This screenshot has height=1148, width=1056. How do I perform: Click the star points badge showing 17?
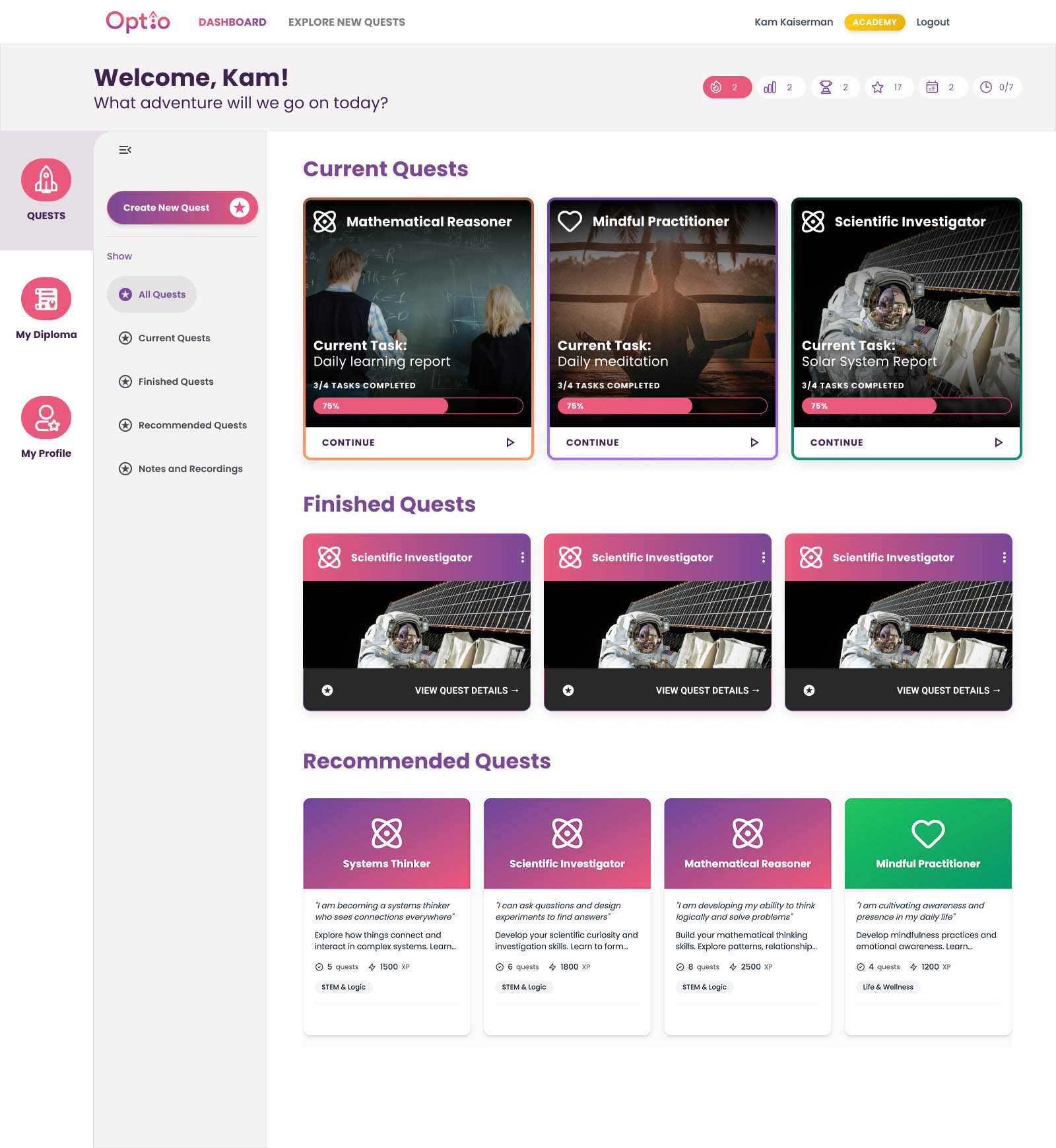click(888, 87)
